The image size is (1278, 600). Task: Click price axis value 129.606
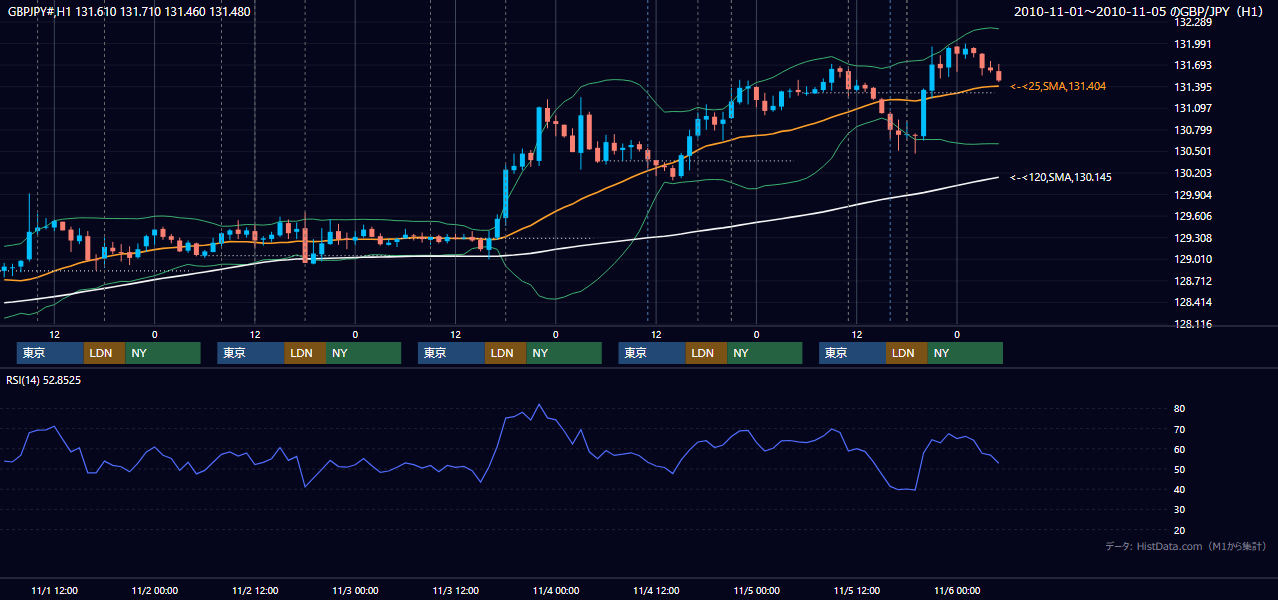tap(1192, 216)
